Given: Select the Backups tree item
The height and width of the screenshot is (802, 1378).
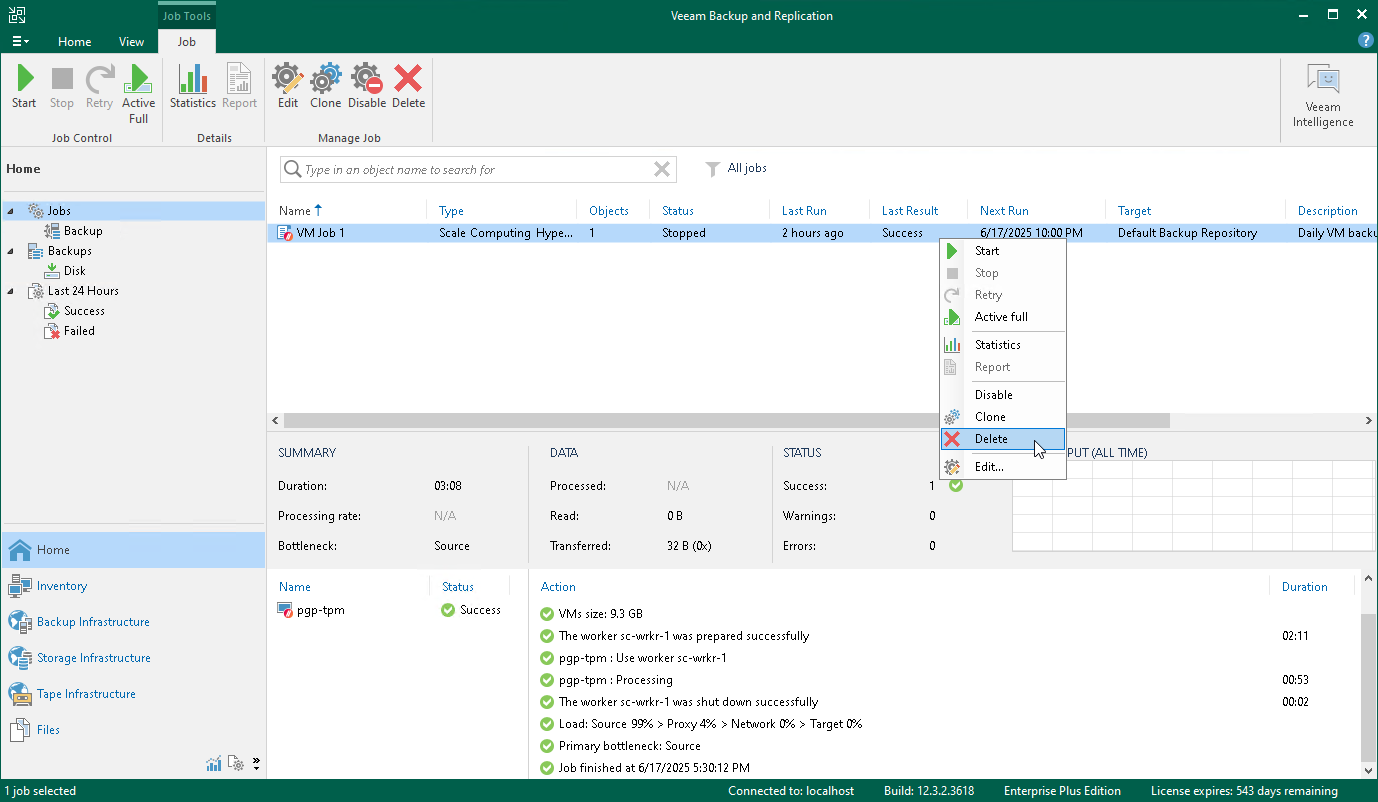Looking at the screenshot, I should point(69,251).
